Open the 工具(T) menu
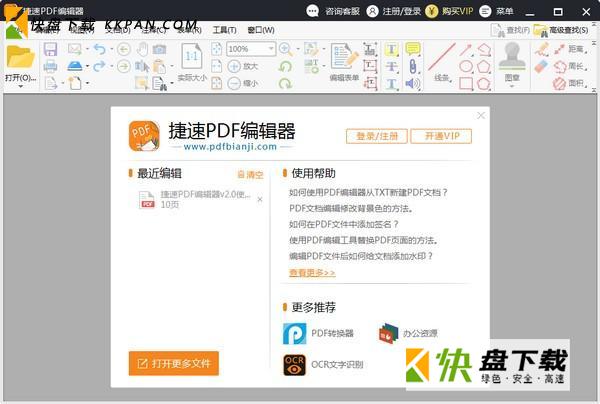Image resolution: width=600 pixels, height=404 pixels. (225, 30)
